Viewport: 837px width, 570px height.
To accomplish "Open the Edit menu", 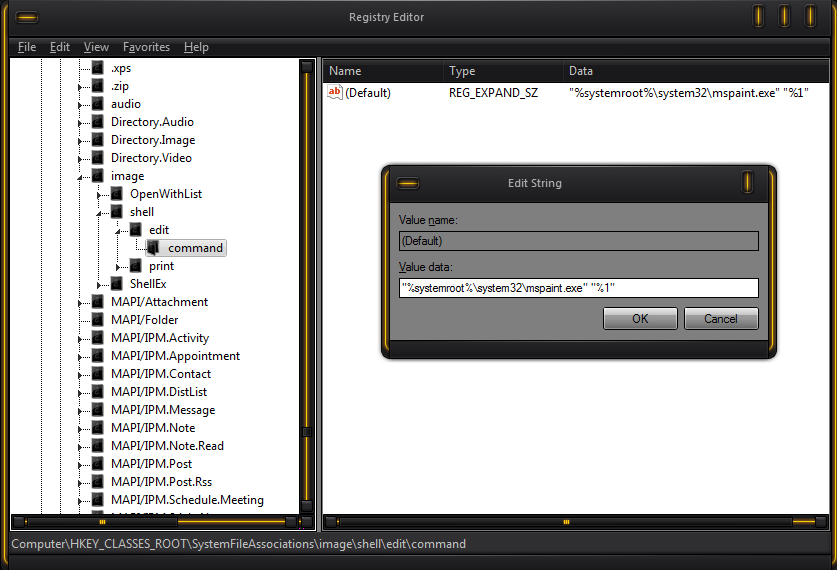I will 60,47.
